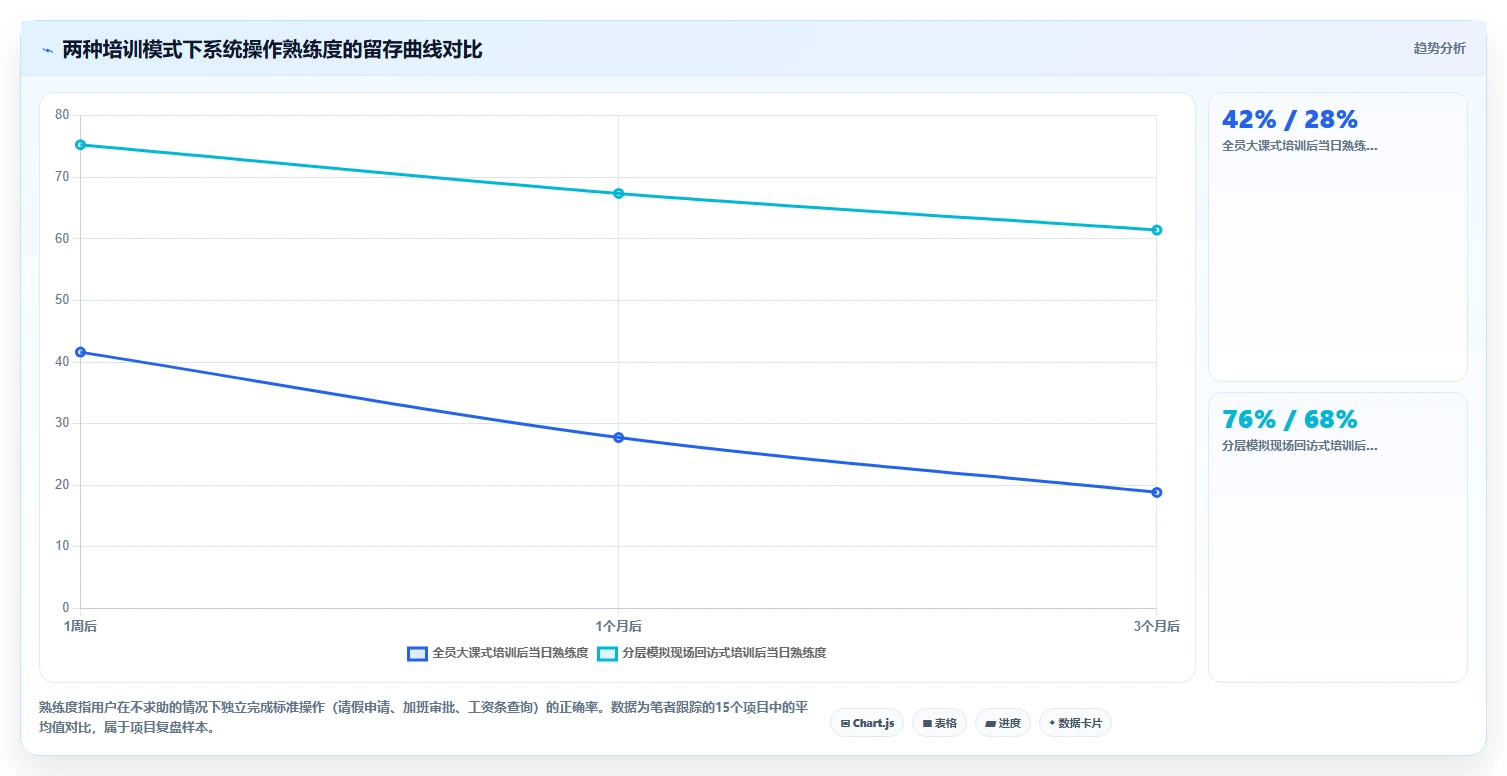The image size is (1507, 776).
Task: Click the 1个月后 x-axis label
Action: [619, 627]
